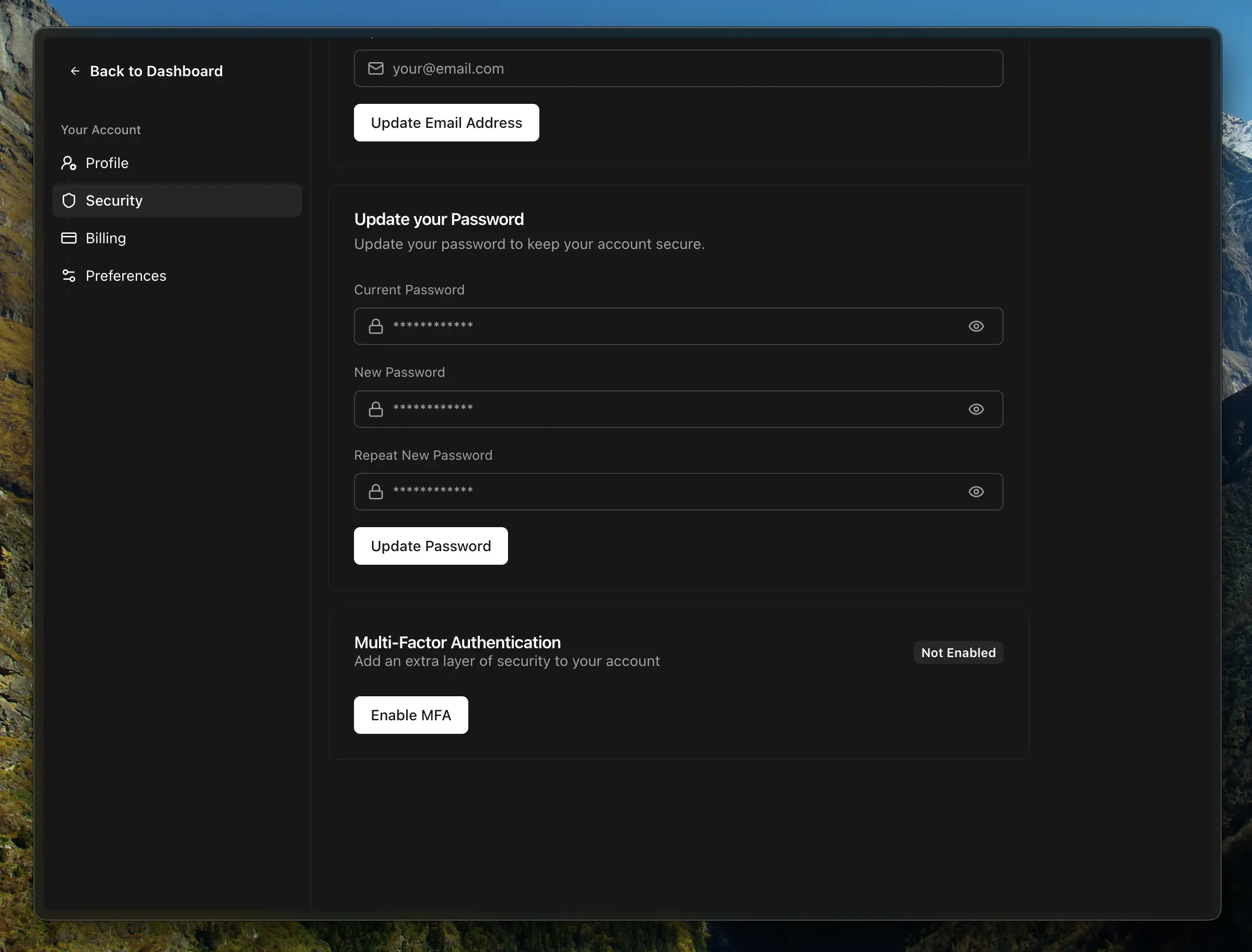1252x952 pixels.
Task: Click the back arrow icon in sidebar
Action: 75,71
